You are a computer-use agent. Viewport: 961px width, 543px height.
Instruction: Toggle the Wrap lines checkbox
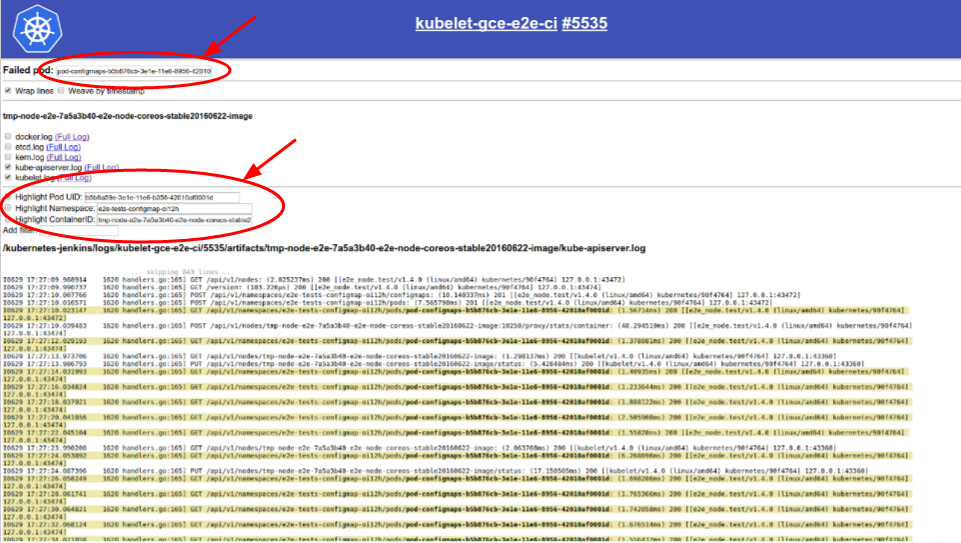[x=8, y=91]
